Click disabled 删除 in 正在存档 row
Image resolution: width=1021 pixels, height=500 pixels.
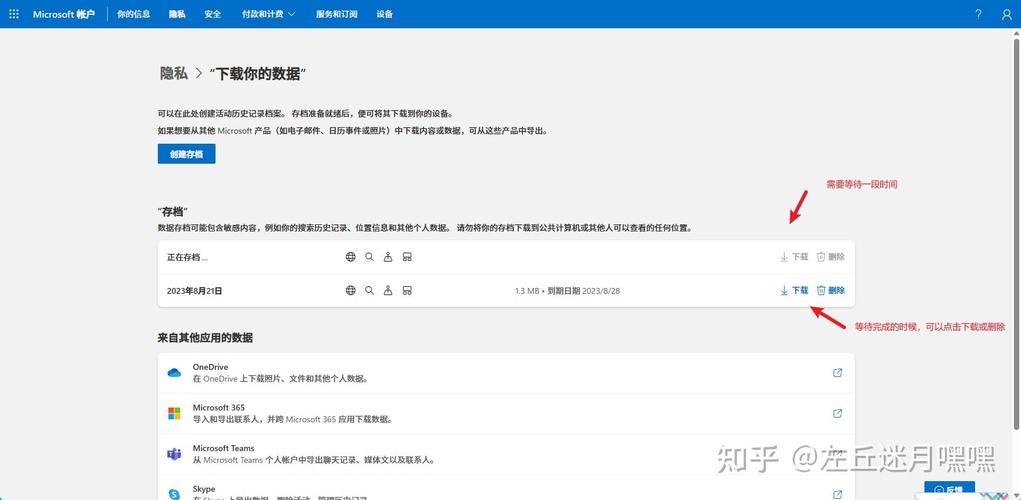tap(831, 257)
